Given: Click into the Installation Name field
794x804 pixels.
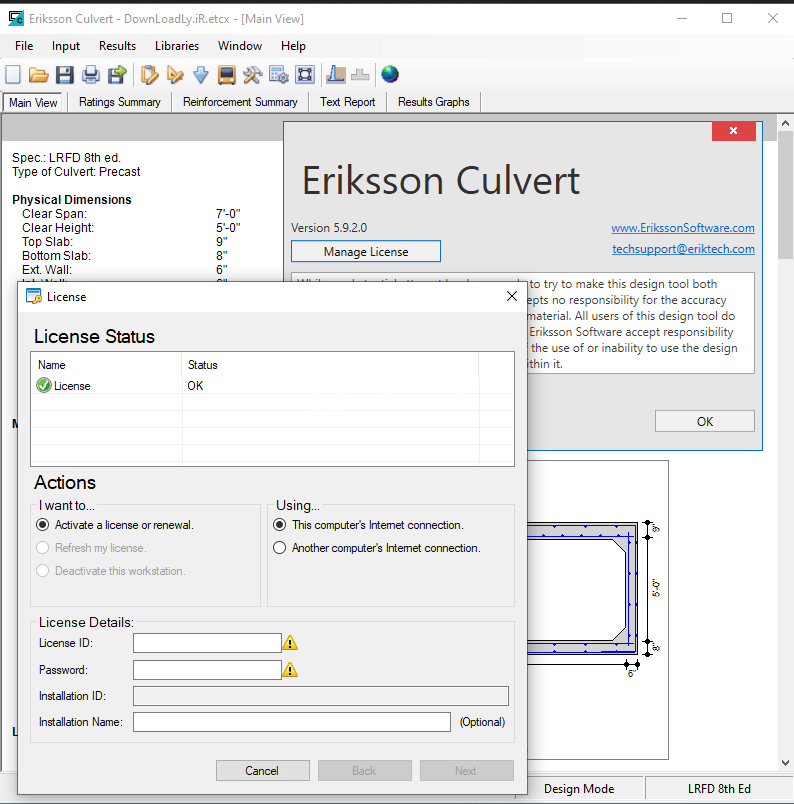Looking at the screenshot, I should point(292,722).
